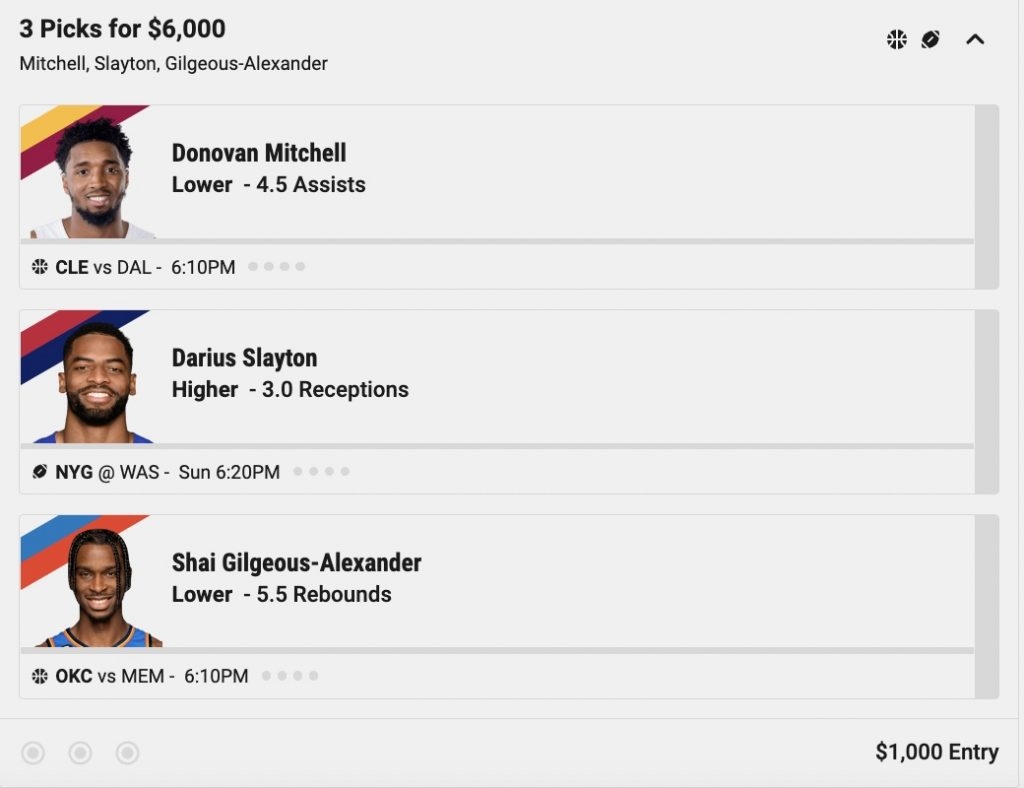The image size is (1024, 788).
Task: Select second pick status circle at bottom
Action: (80, 753)
